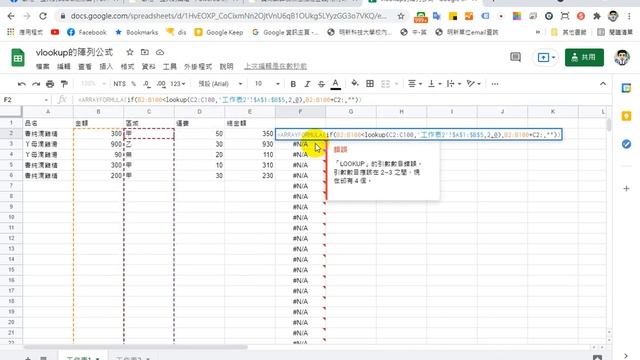
Task: Star the vlookup document
Action: pos(130,52)
